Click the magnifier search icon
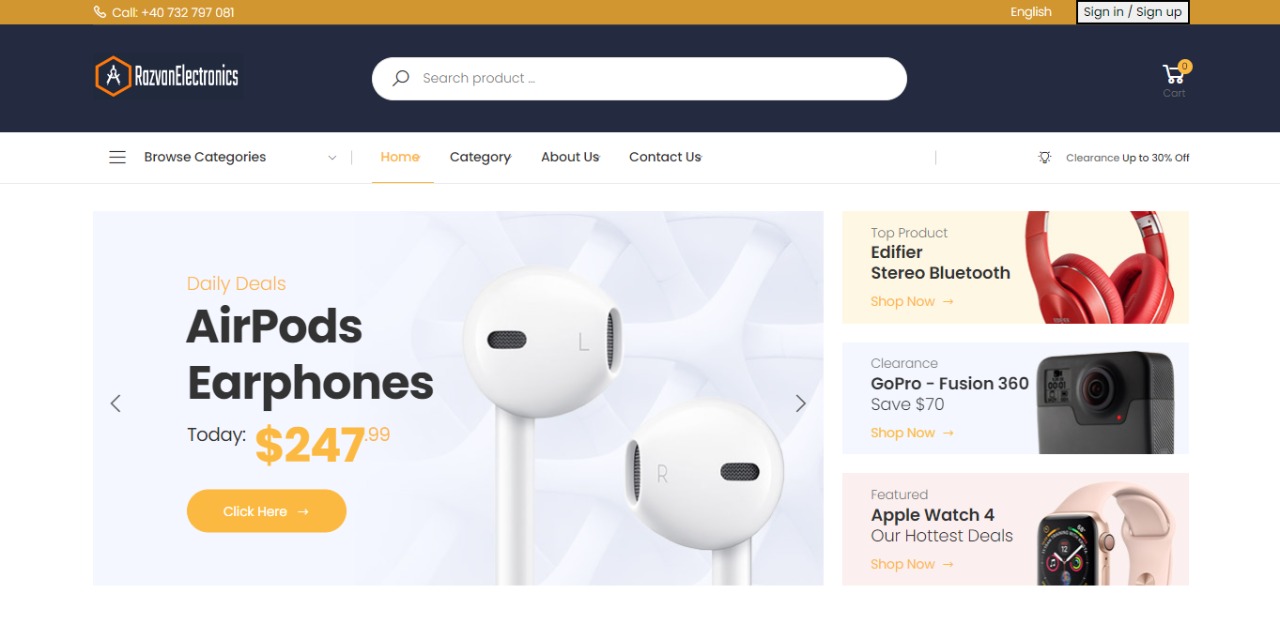Viewport: 1280px width, 639px height. (400, 78)
